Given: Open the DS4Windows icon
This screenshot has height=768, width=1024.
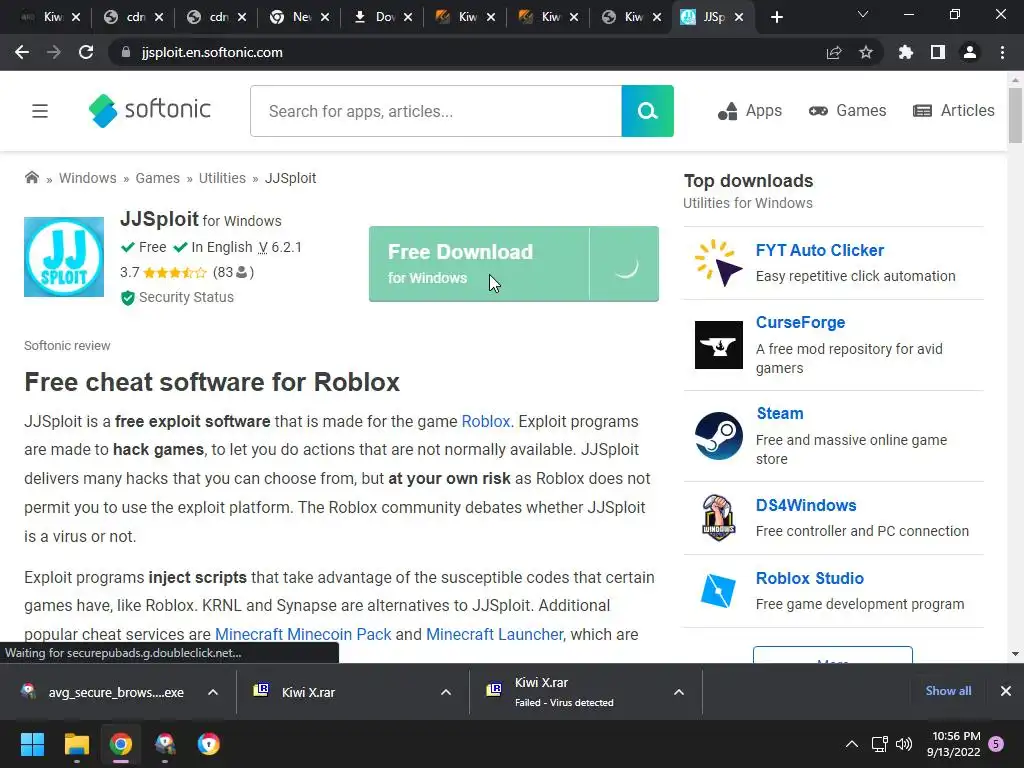Looking at the screenshot, I should click(x=718, y=518).
